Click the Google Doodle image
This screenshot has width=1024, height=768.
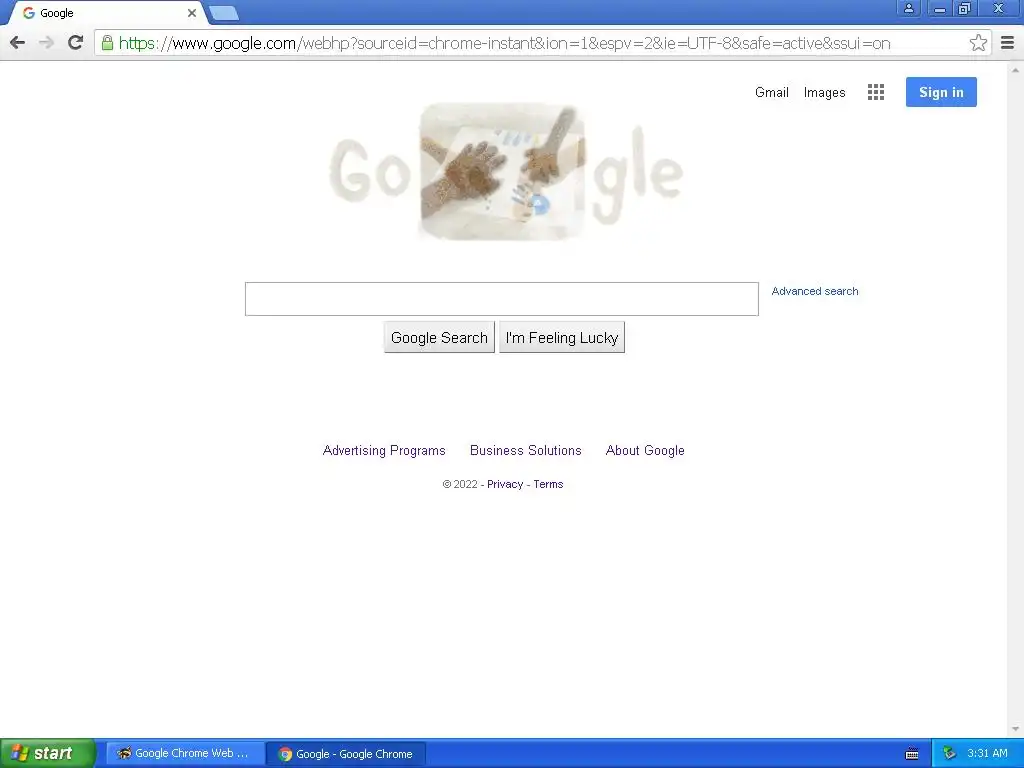pyautogui.click(x=506, y=172)
